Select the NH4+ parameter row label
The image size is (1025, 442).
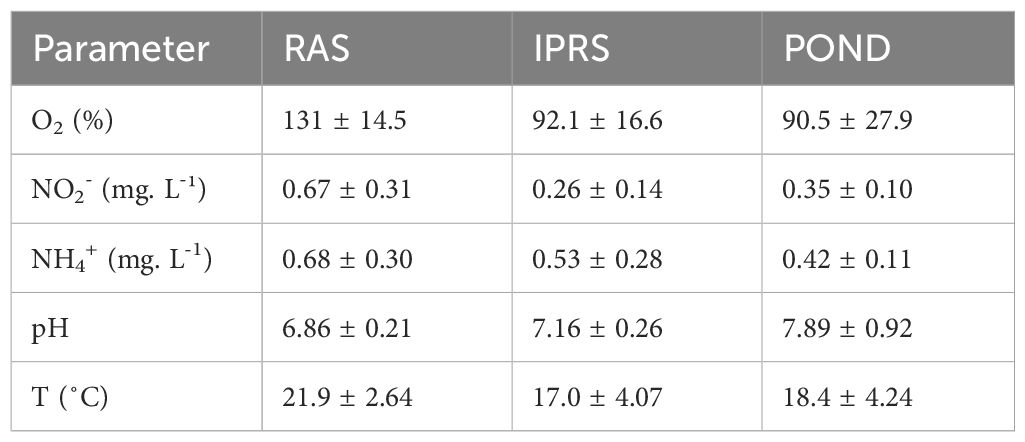click(x=120, y=260)
